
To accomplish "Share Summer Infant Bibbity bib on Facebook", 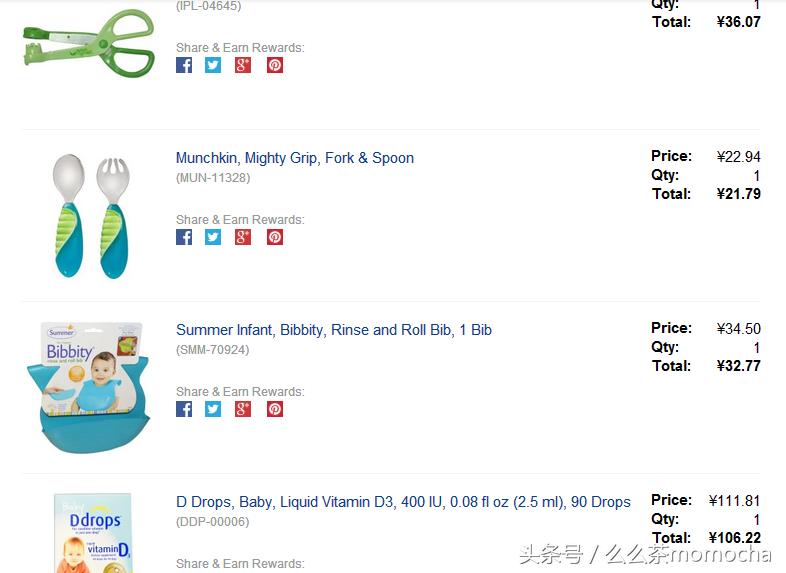I will point(184,409).
